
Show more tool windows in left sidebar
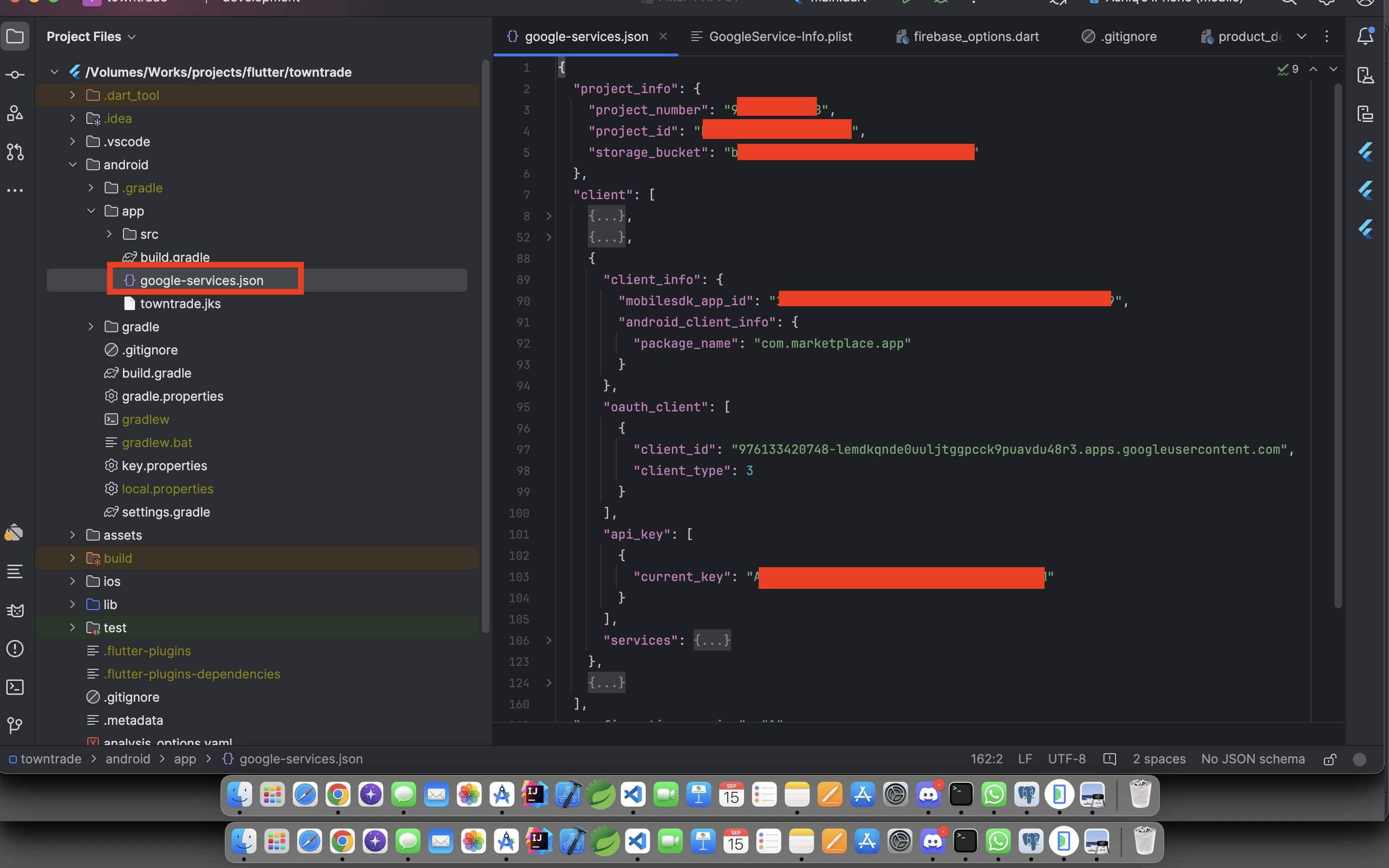point(15,190)
